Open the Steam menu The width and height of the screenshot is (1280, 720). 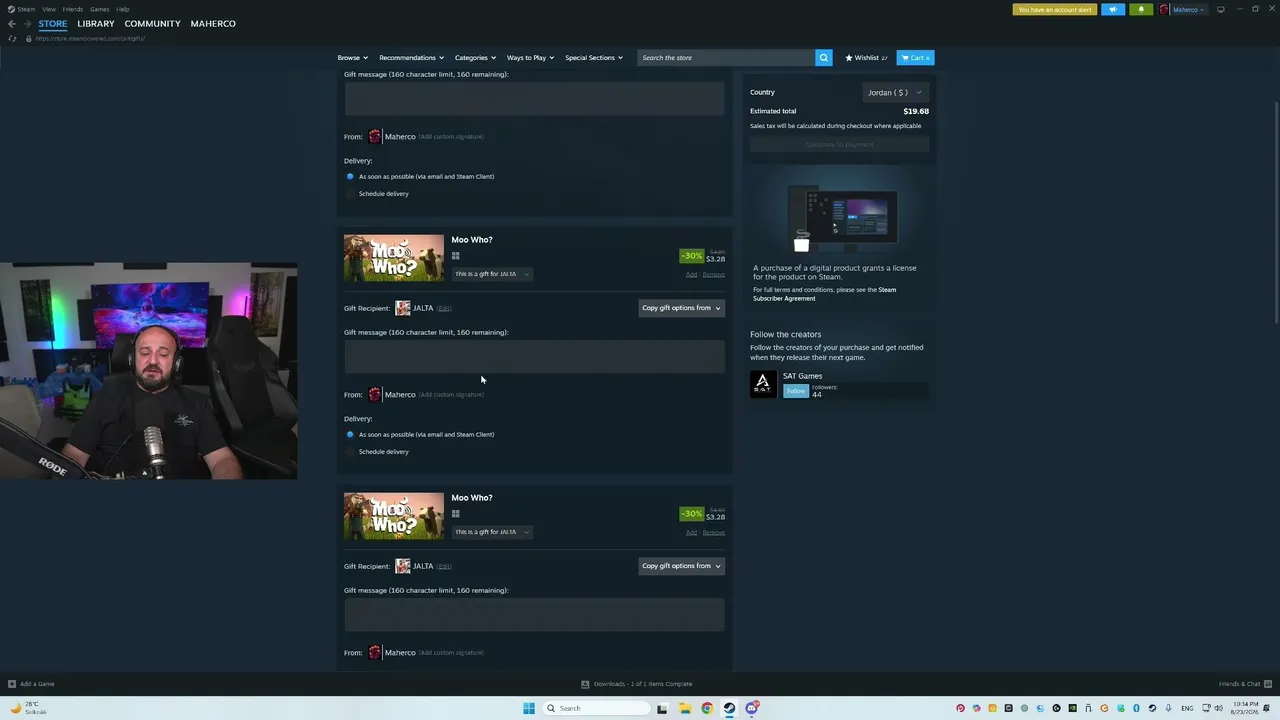[24, 9]
